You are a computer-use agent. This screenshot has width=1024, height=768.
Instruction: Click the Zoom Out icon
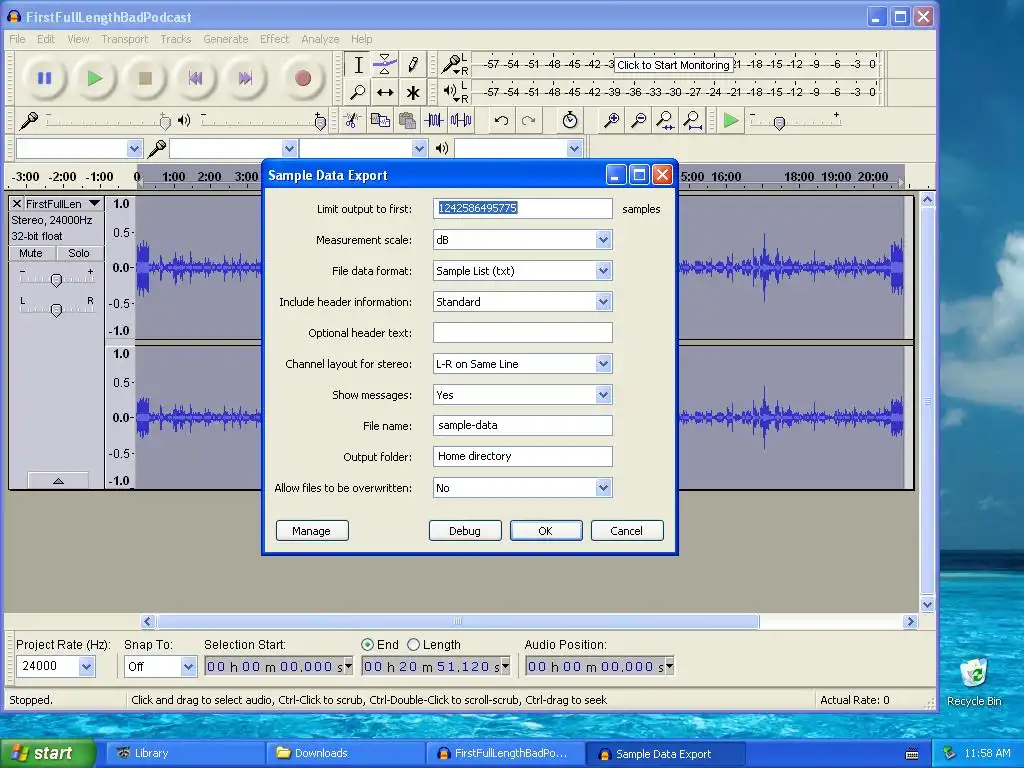pyautogui.click(x=639, y=120)
